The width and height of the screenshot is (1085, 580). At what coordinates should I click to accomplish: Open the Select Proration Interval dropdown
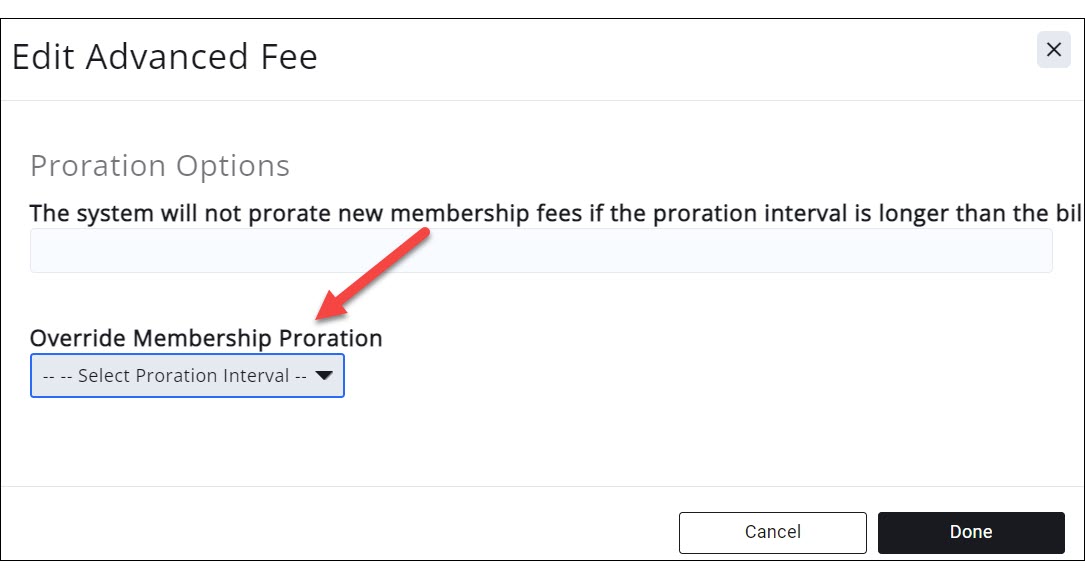pos(187,376)
